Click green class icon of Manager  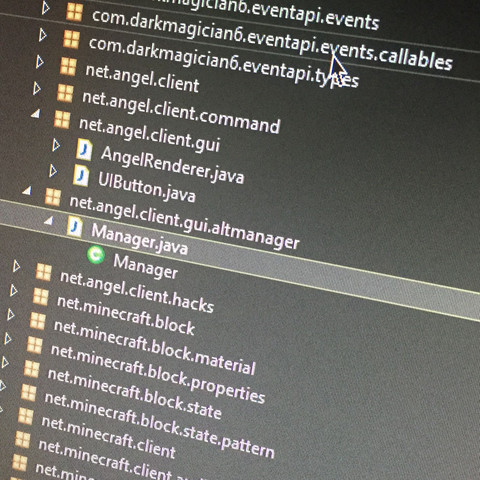pos(96,255)
